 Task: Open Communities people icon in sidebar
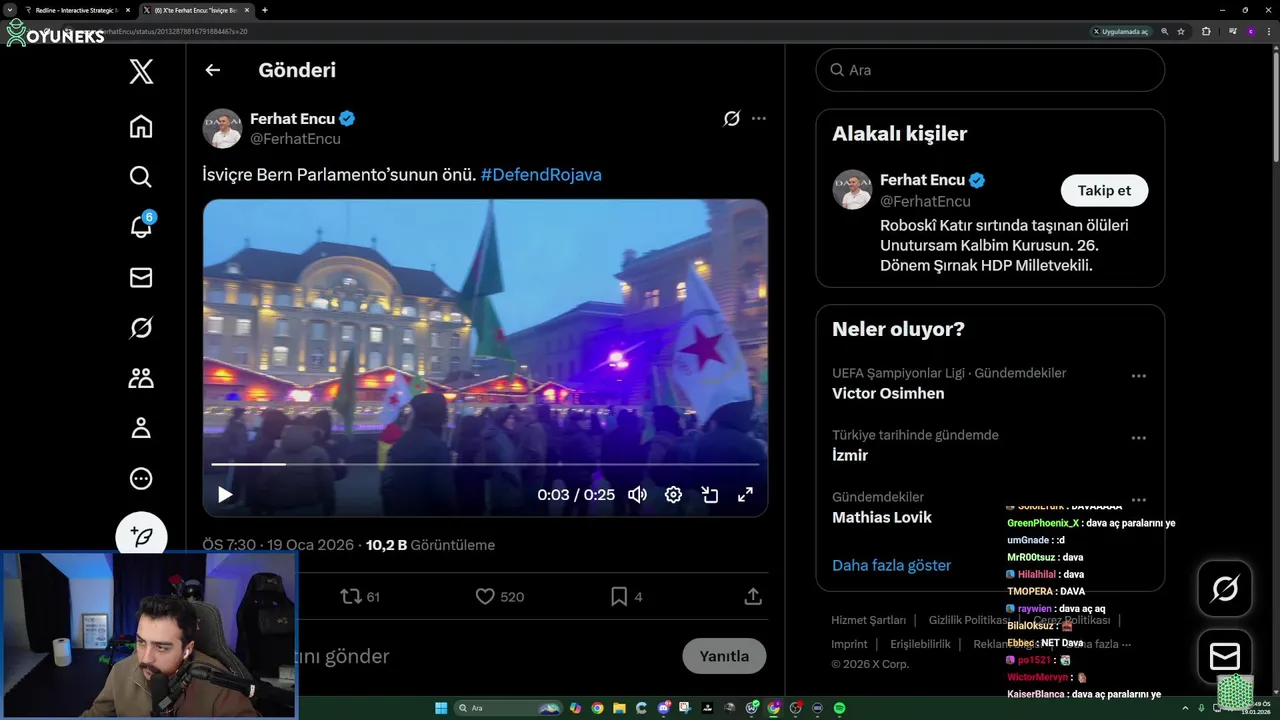[141, 378]
